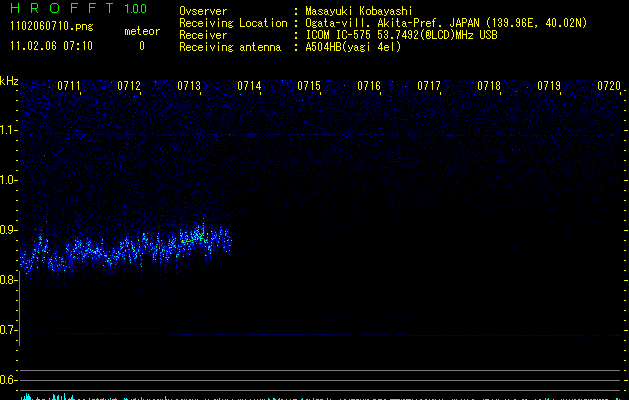Select the 0712 time tick label
This screenshot has height=400, width=629.
[x=129, y=87]
